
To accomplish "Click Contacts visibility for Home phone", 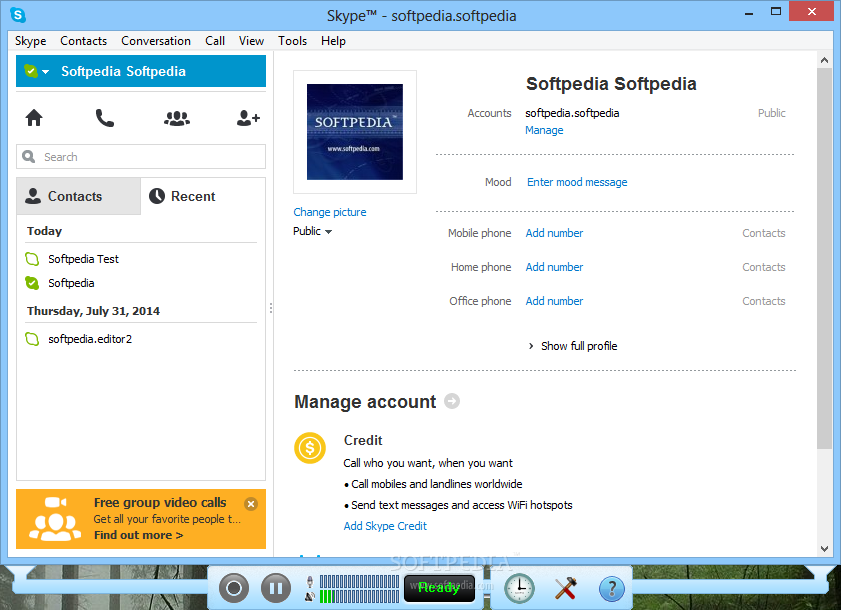I will click(x=764, y=267).
